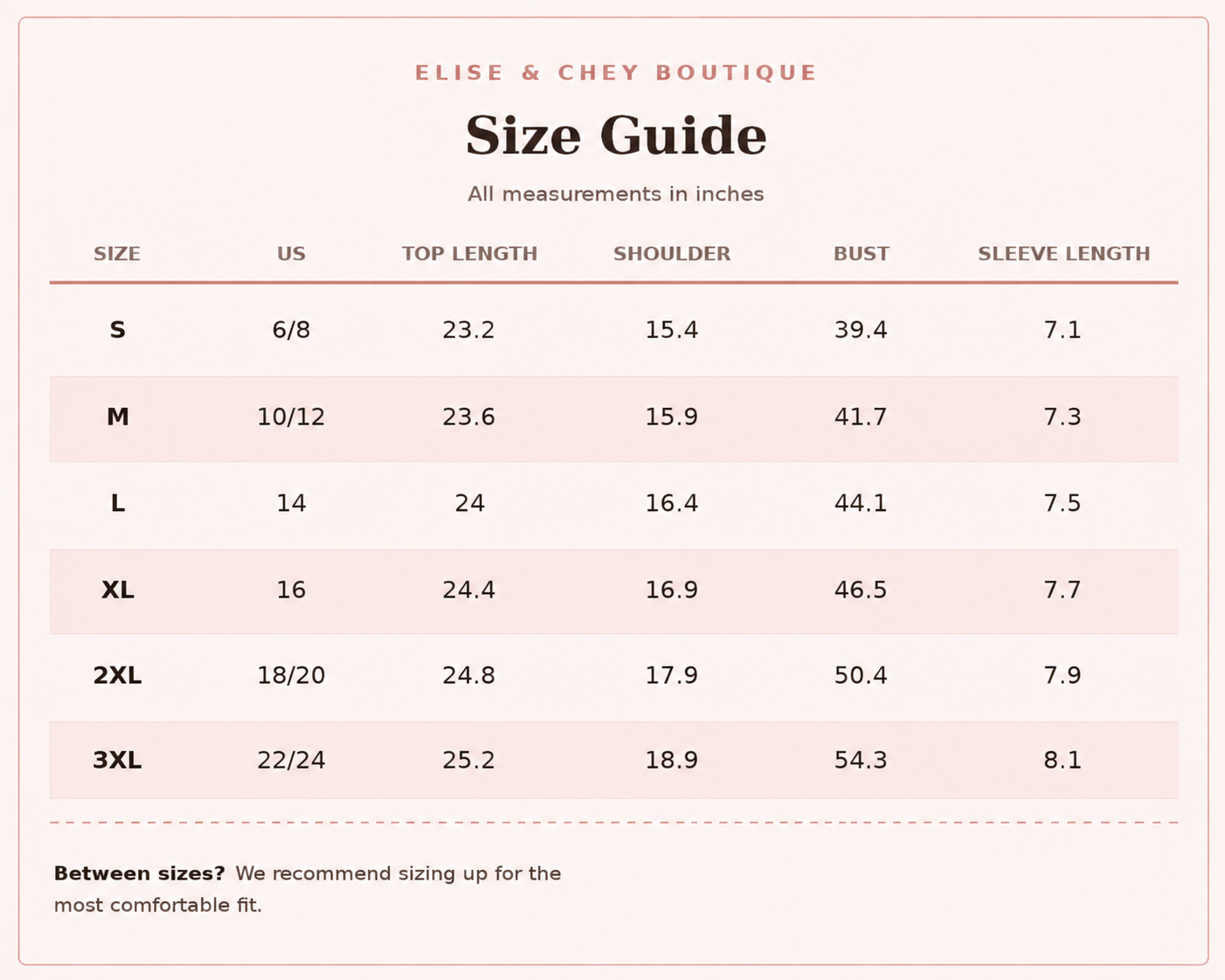
Task: Select the XL size row label
Action: [117, 590]
